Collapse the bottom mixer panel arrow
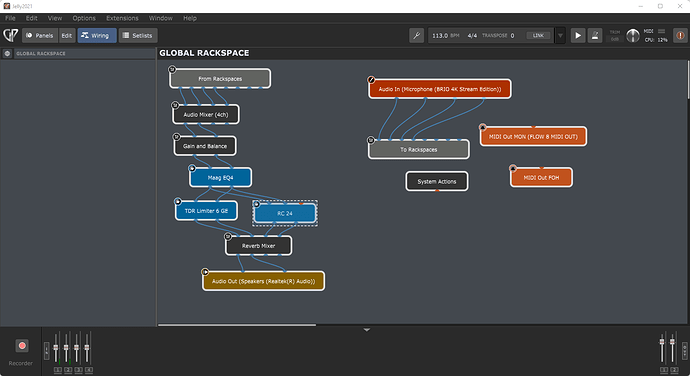This screenshot has height=376, width=690. point(367,330)
